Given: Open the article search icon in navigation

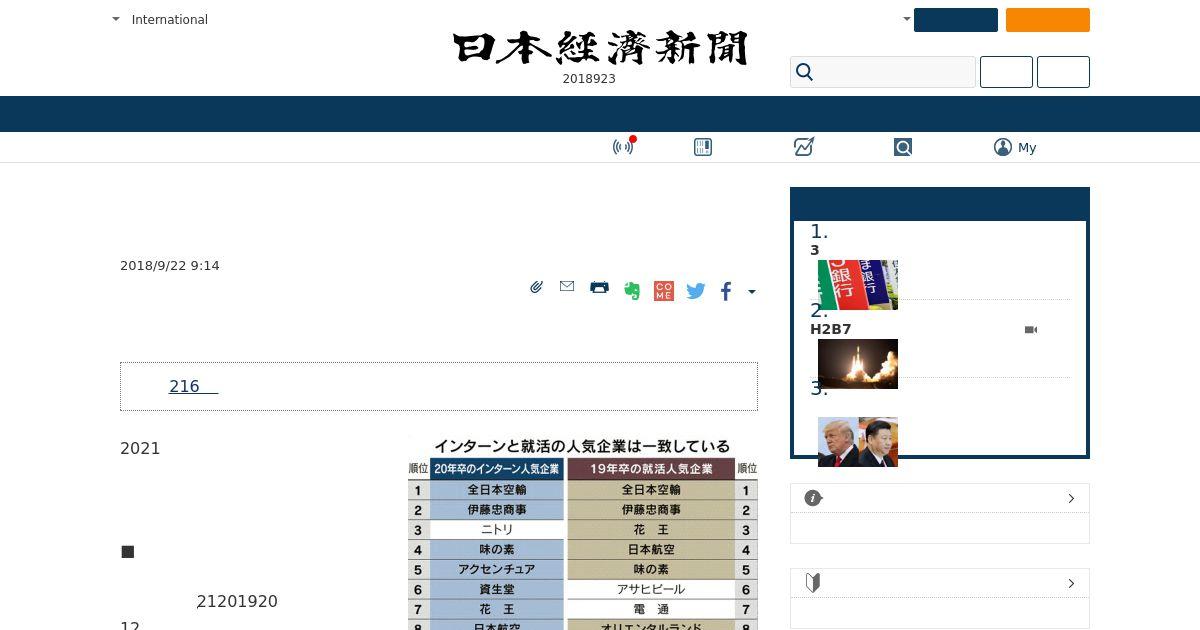Looking at the screenshot, I should point(903,147).
